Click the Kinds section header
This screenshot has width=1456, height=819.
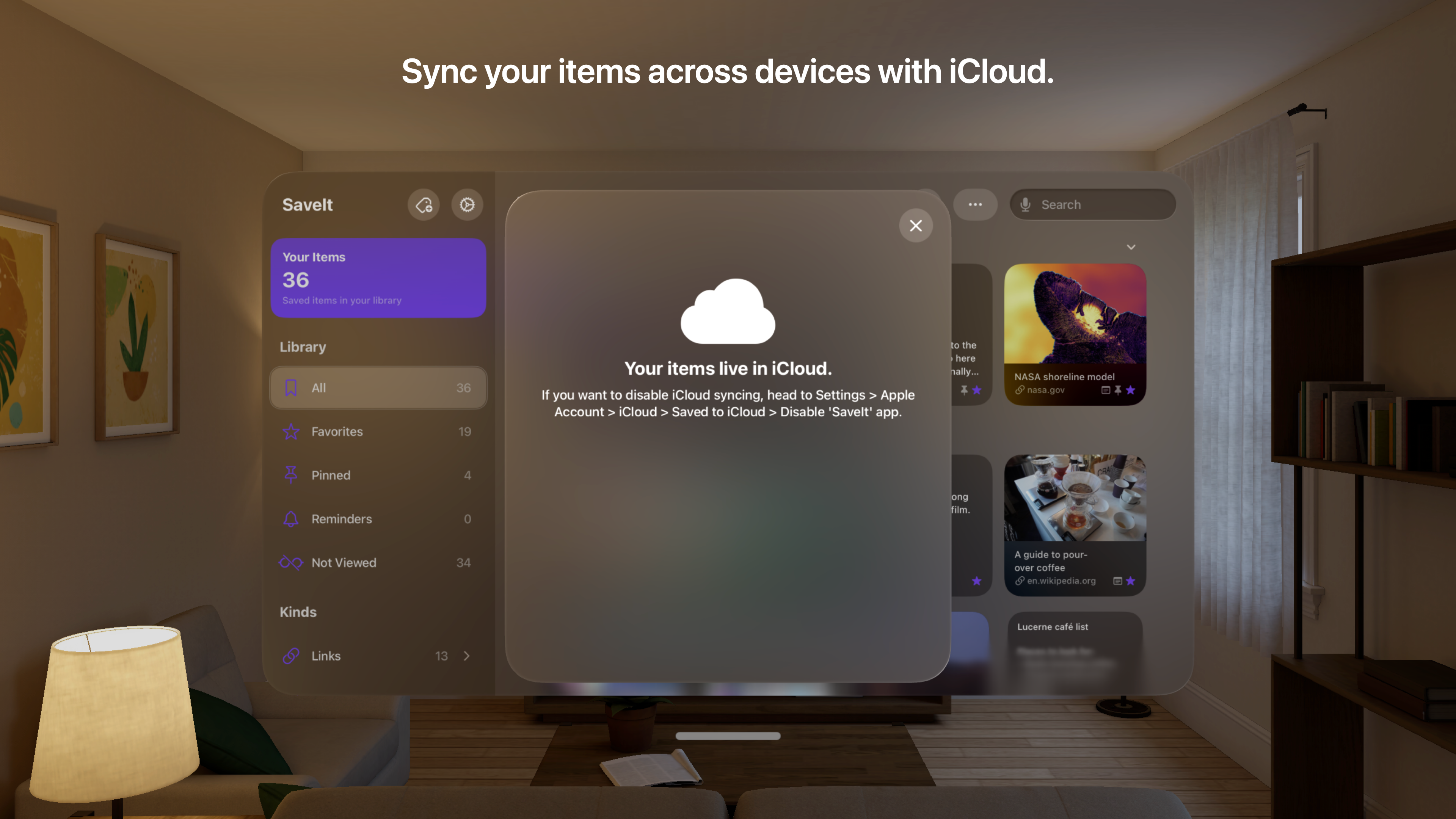click(x=298, y=612)
